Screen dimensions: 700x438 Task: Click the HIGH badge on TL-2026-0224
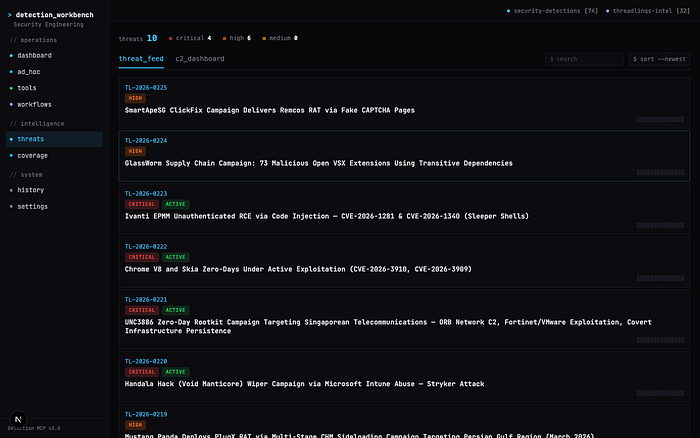pyautogui.click(x=135, y=151)
